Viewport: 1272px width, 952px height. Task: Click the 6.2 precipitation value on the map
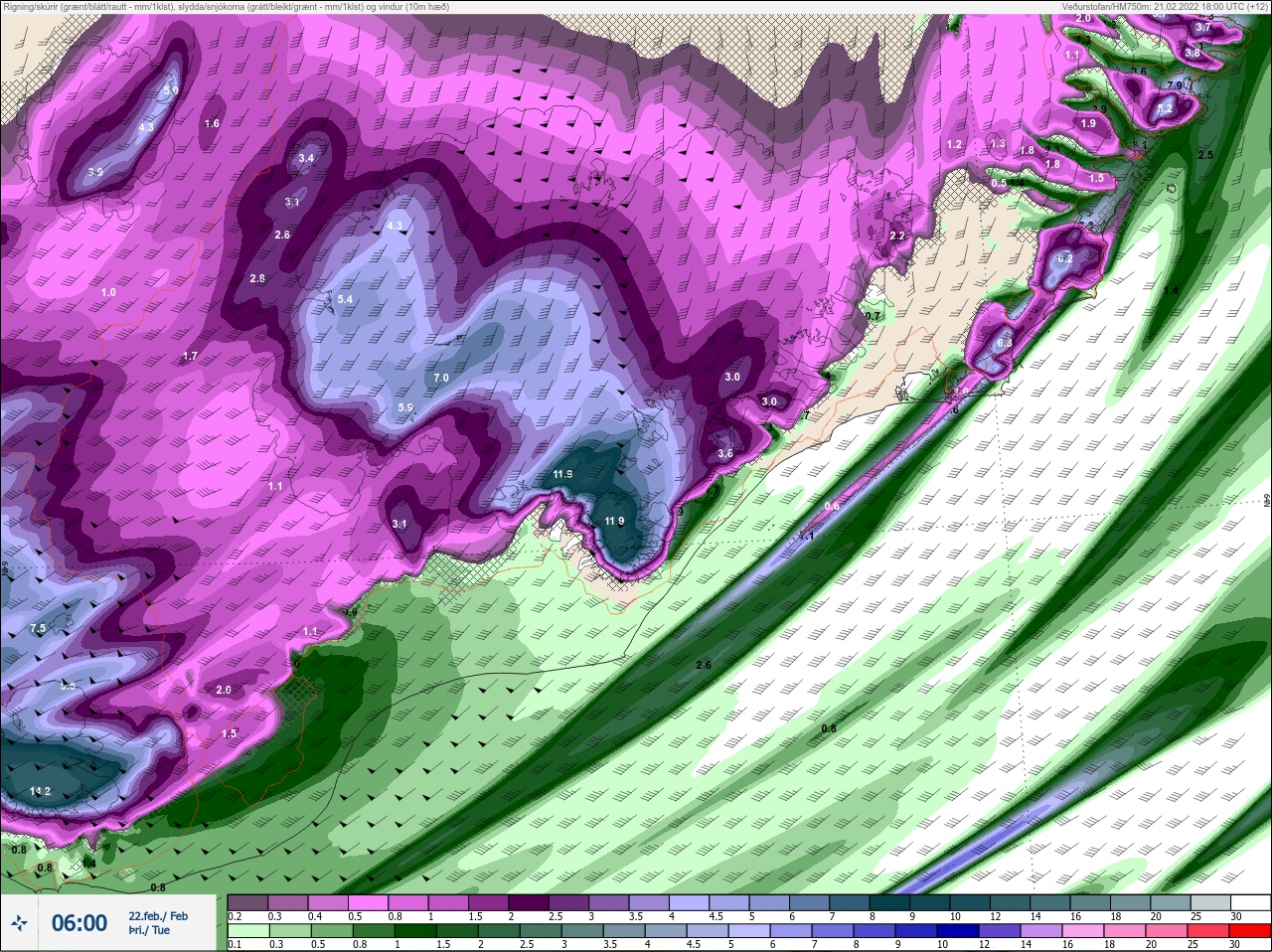pos(1065,257)
